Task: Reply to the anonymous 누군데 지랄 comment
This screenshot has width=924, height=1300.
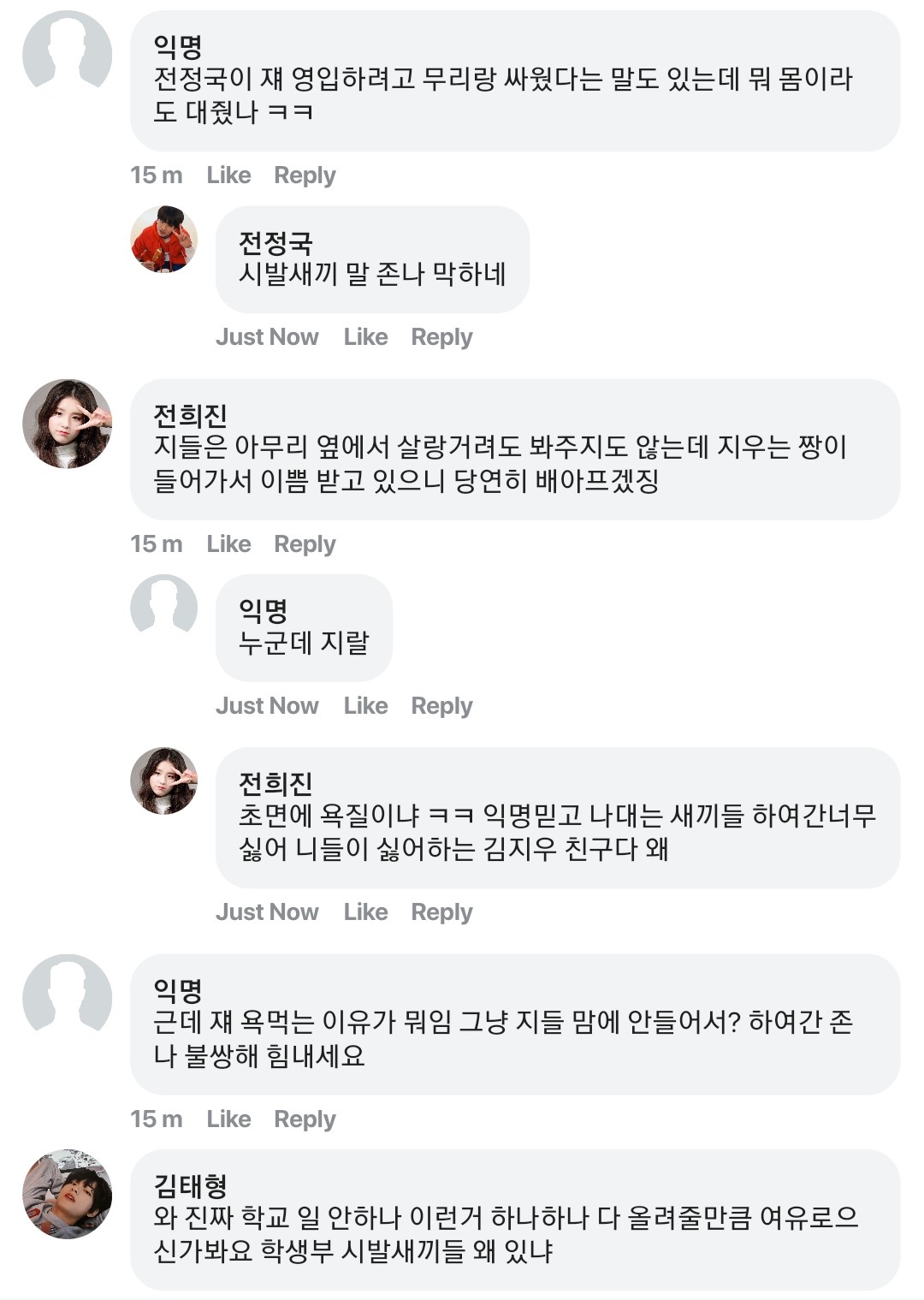Action: [441, 706]
